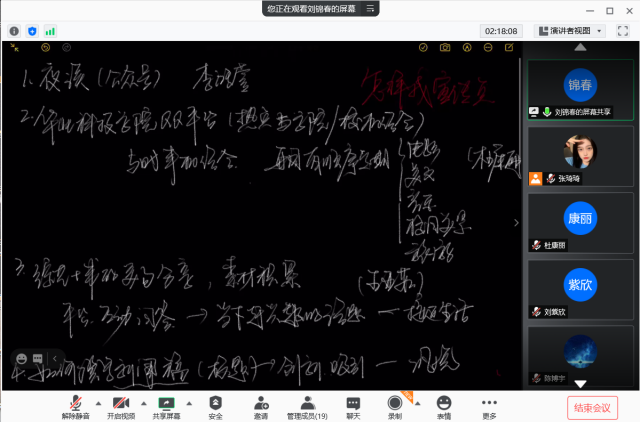Image resolution: width=640 pixels, height=422 pixels.
Task: Click the muted mic icon beside 刘紫欣
Action: pyautogui.click(x=536, y=312)
